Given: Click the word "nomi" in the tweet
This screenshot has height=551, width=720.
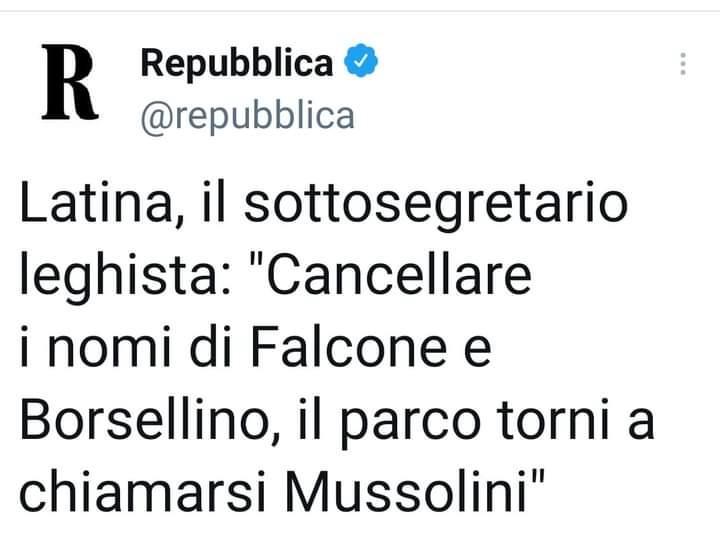Looking at the screenshot, I should click(x=110, y=349).
